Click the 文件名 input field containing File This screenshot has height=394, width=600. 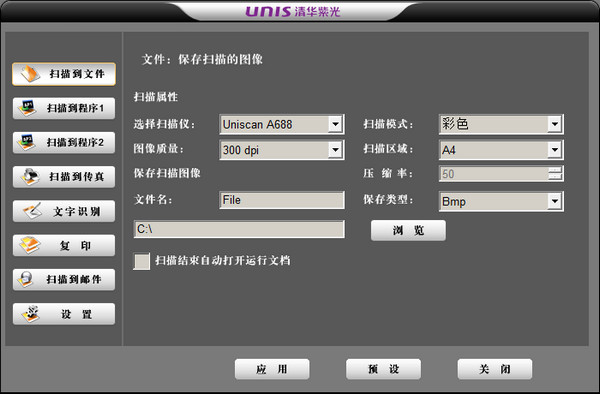tap(282, 200)
